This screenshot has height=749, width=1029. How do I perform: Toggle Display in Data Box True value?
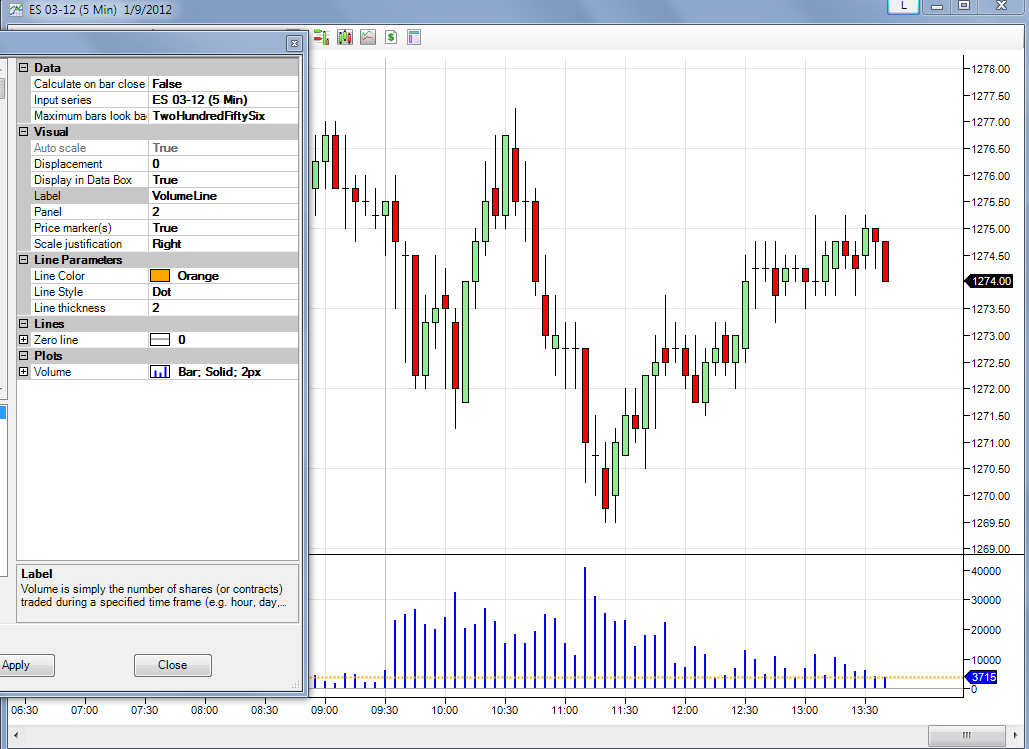coord(224,180)
